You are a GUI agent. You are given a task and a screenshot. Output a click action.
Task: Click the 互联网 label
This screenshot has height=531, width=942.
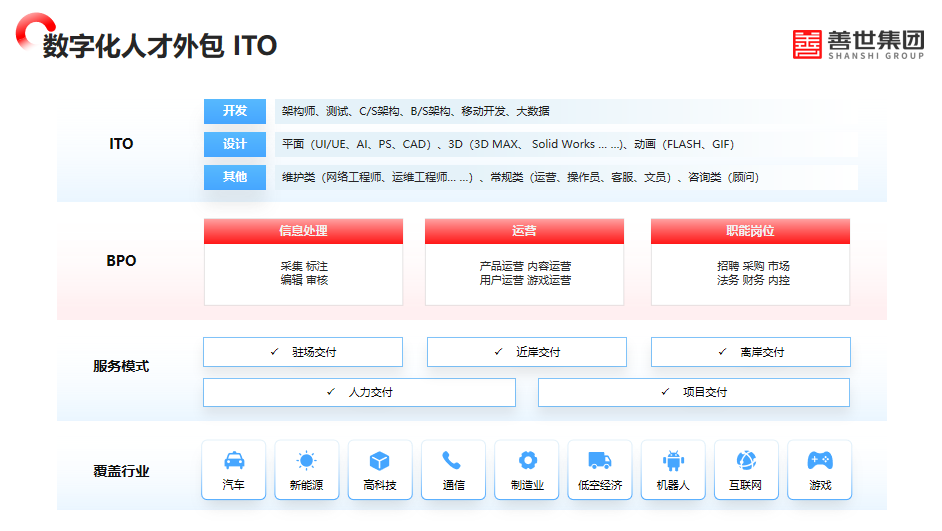click(746, 485)
